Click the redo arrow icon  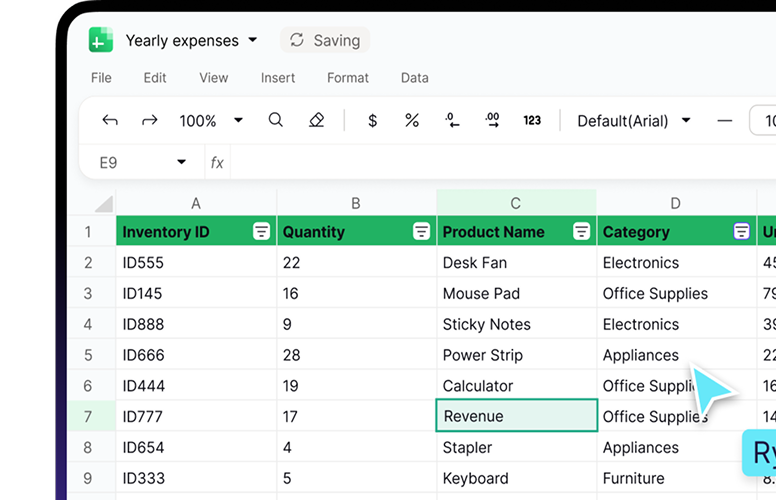150,121
